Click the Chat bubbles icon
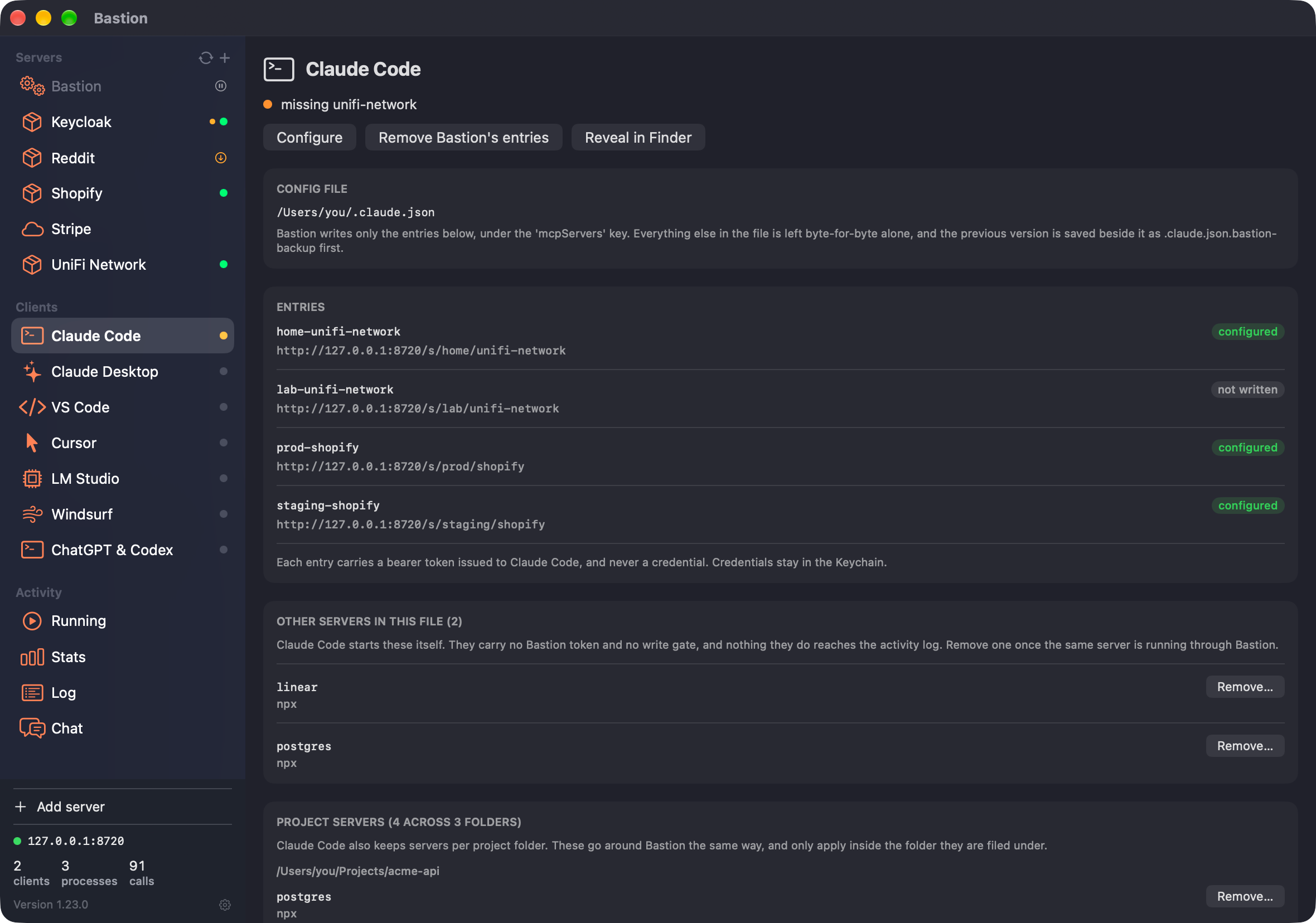Screen dimensions: 1316x923 (32, 728)
